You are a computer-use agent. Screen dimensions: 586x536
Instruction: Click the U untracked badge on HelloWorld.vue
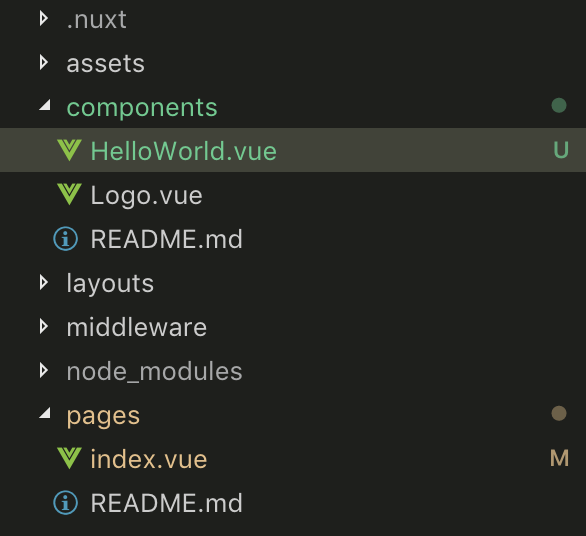click(x=561, y=150)
